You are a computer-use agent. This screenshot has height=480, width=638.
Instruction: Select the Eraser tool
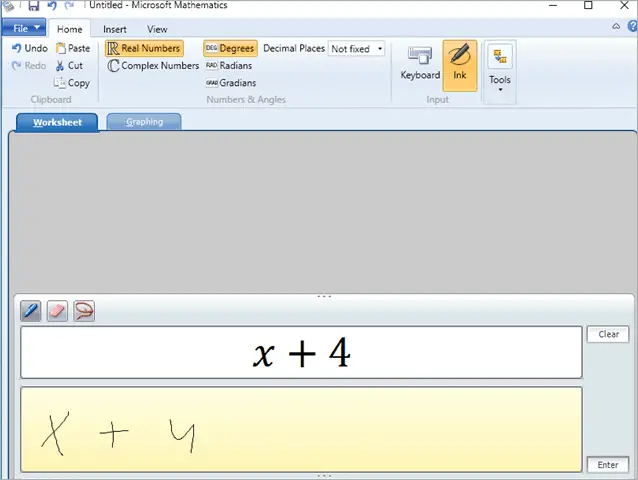[57, 311]
